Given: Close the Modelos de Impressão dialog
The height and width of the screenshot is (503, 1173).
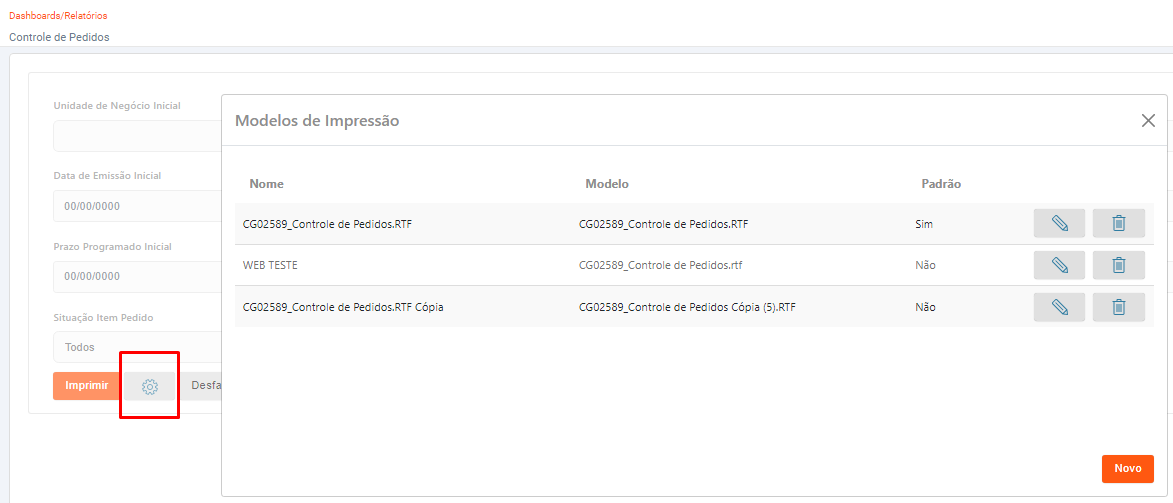Looking at the screenshot, I should (x=1148, y=121).
